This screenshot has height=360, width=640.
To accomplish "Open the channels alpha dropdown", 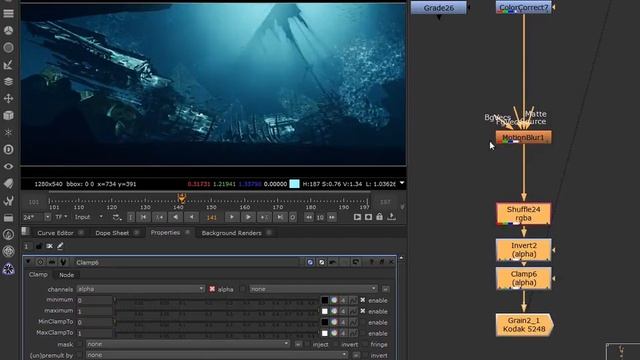I will (x=140, y=289).
